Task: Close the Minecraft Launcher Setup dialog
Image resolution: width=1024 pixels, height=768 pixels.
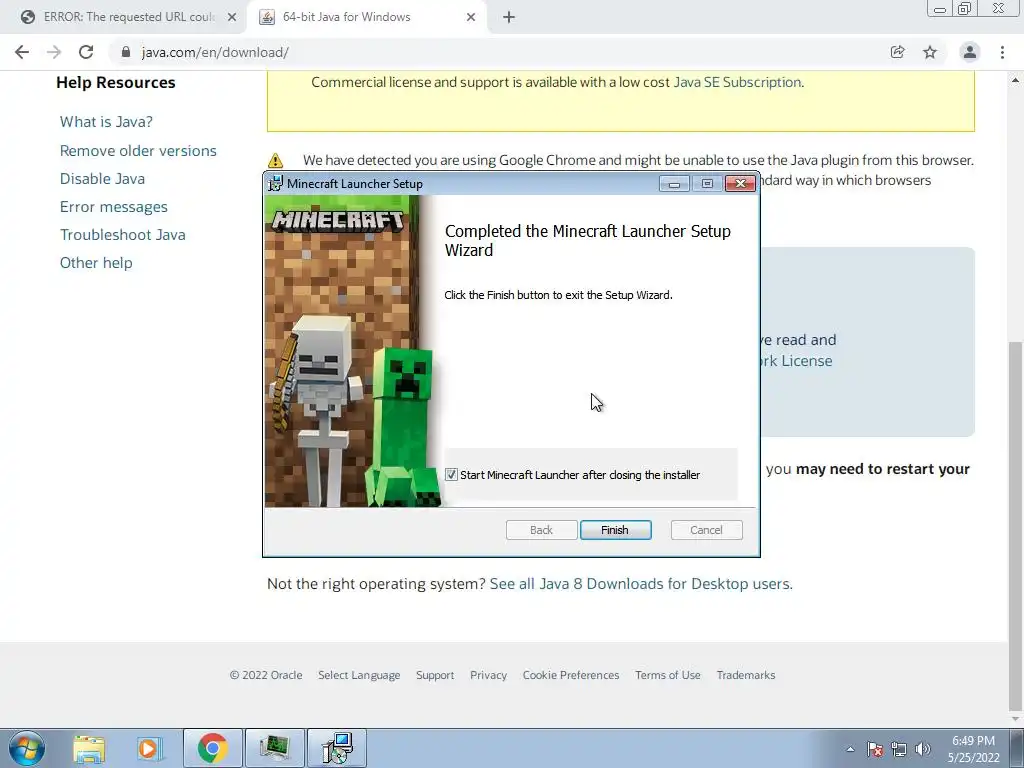Action: click(741, 184)
